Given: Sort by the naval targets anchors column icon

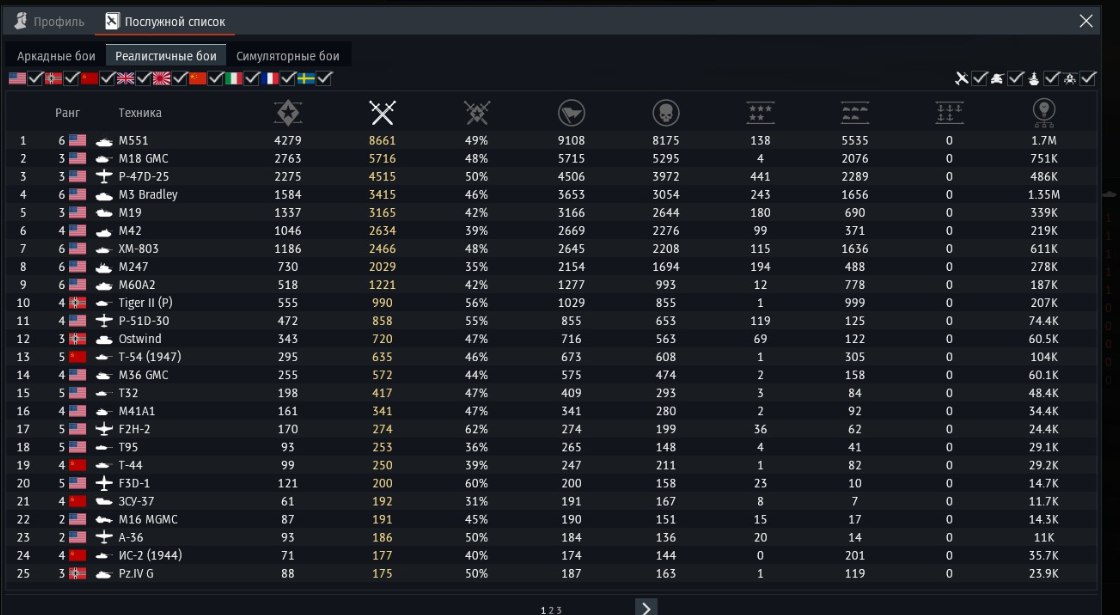Looking at the screenshot, I should pos(949,112).
